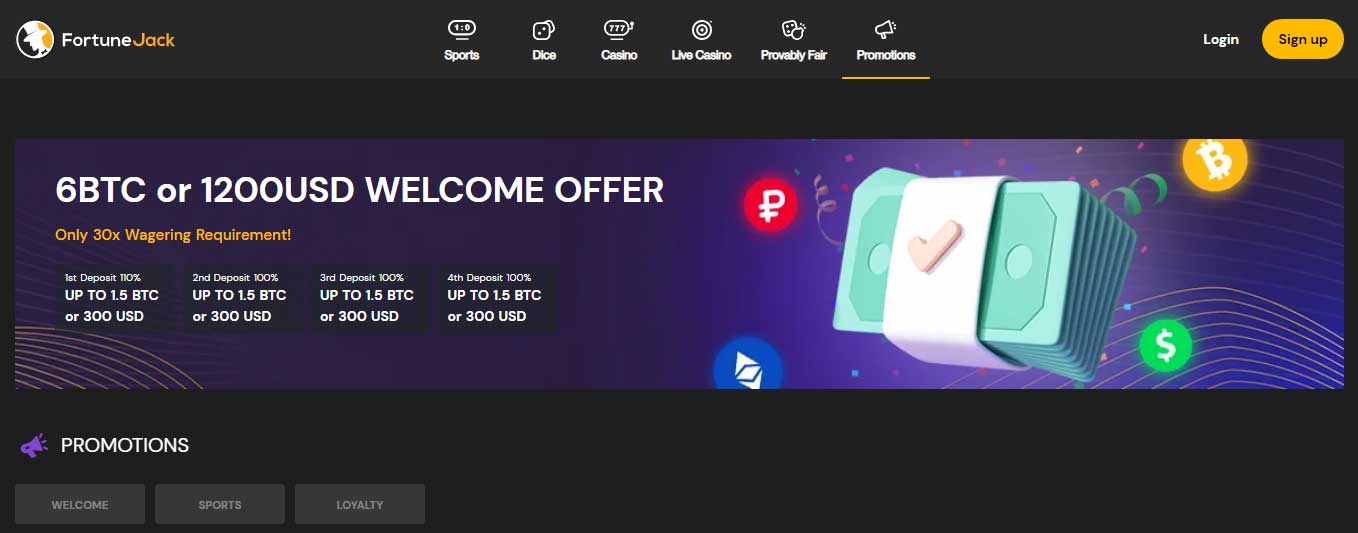Click the purple megaphone beside PROMOTIONS heading
The height and width of the screenshot is (533, 1358).
pos(34,446)
